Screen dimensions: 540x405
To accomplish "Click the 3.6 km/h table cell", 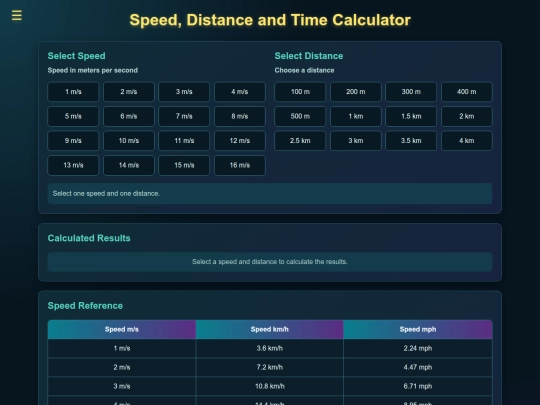I will click(x=270, y=348).
